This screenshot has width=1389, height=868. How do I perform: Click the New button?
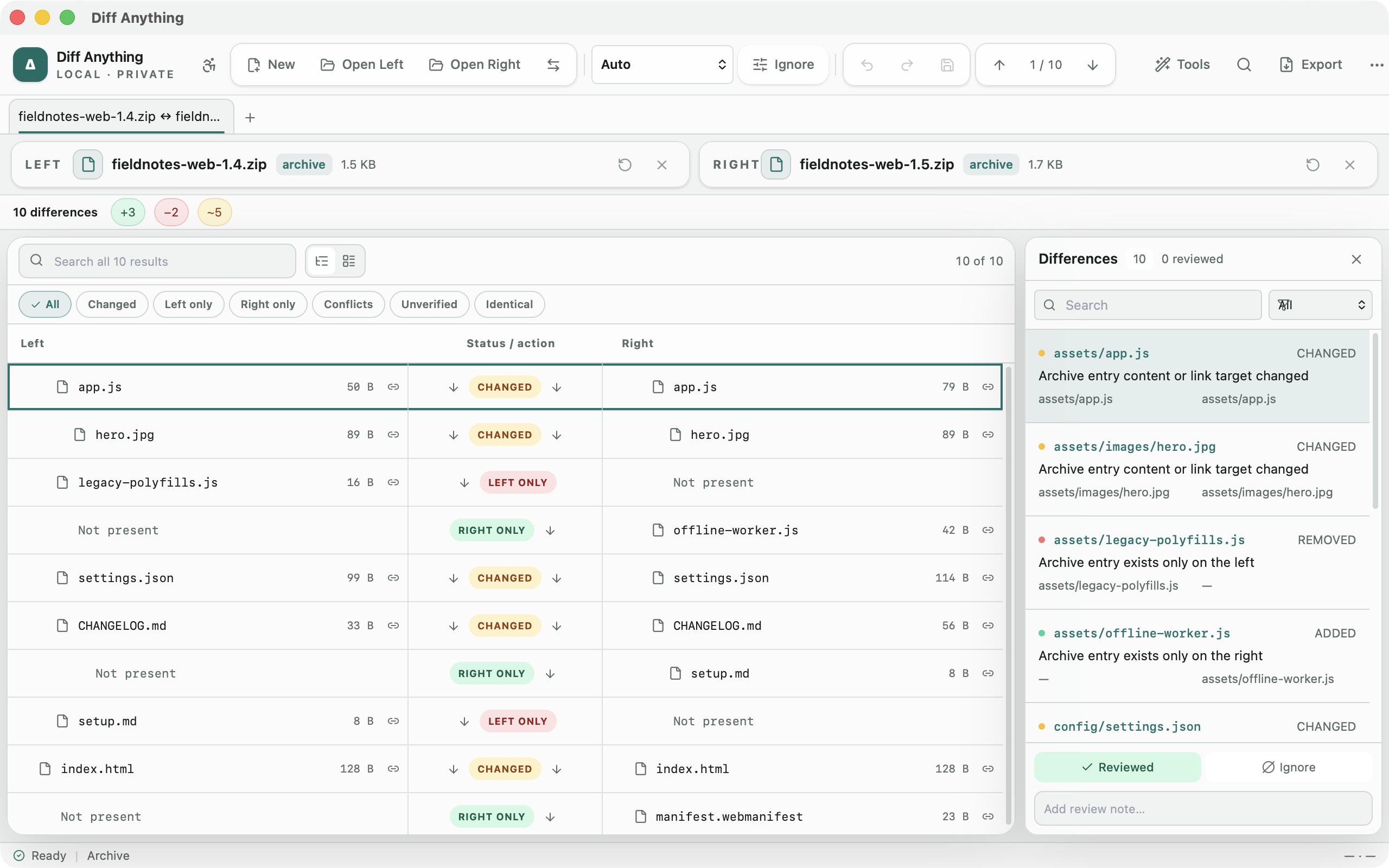tap(271, 65)
